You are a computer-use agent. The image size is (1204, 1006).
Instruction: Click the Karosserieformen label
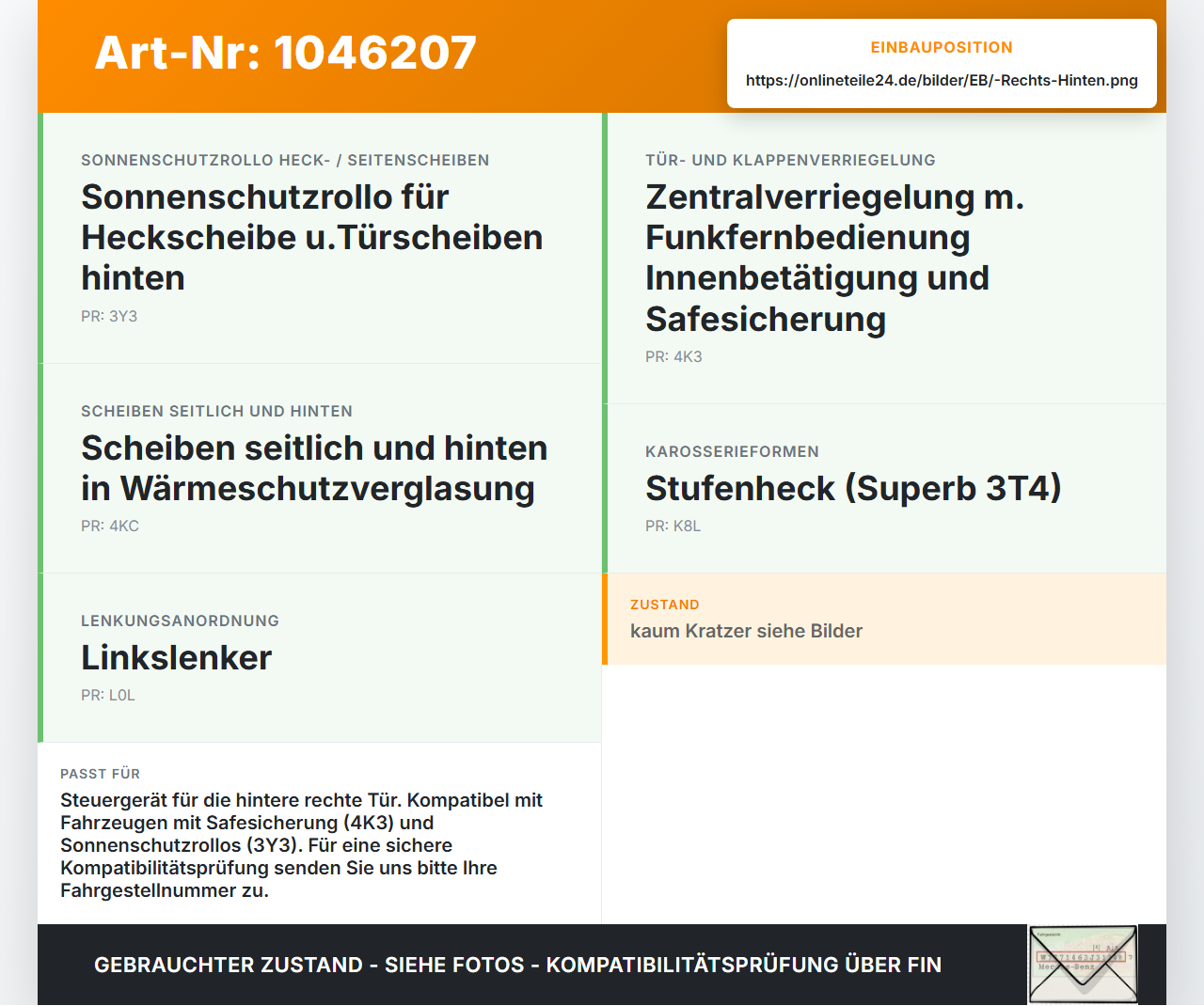[732, 452]
